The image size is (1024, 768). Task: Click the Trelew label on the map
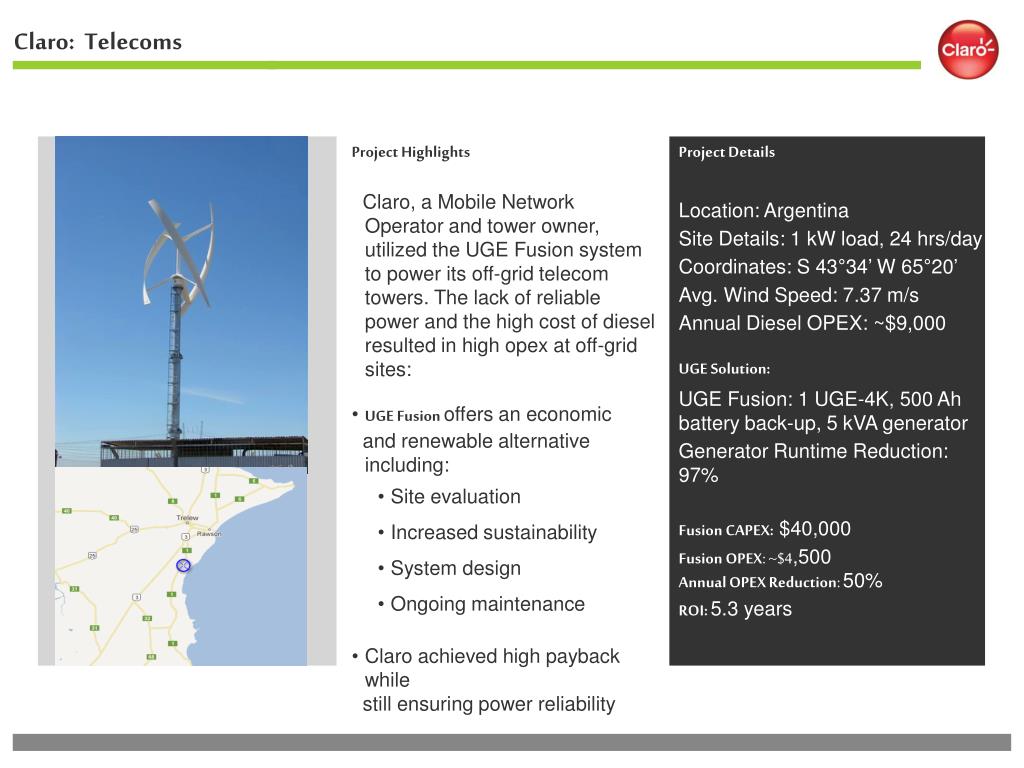coord(187,517)
